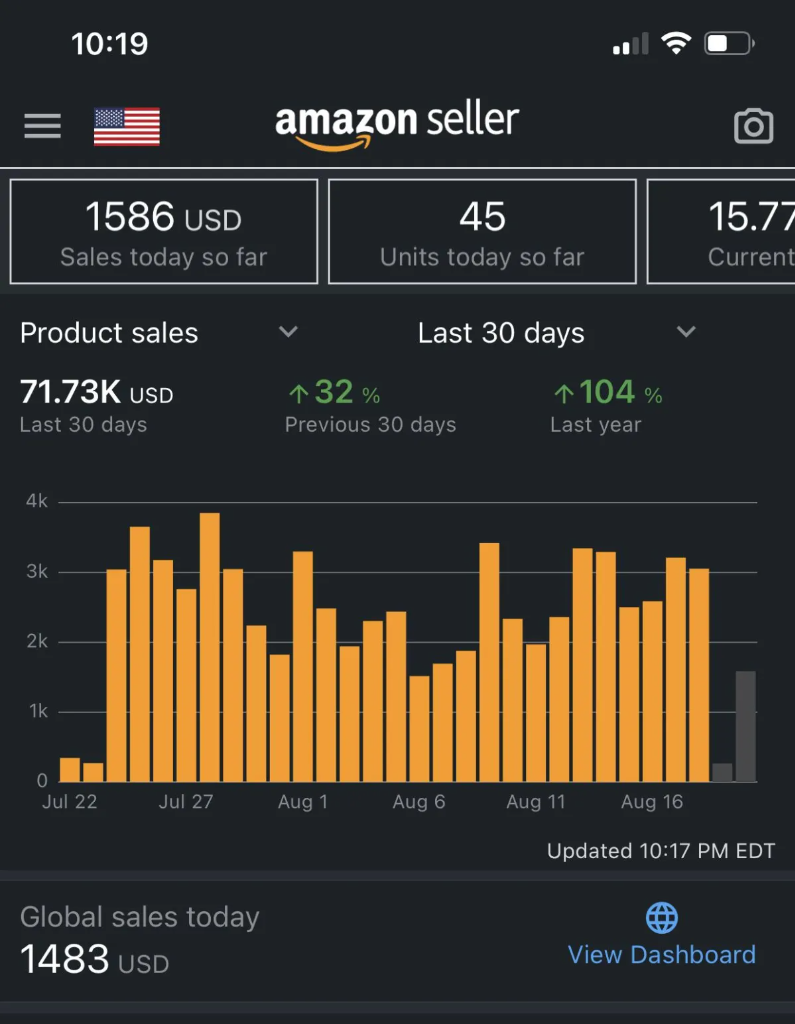Image resolution: width=795 pixels, height=1024 pixels.
Task: Open the Units today so far card
Action: coord(482,232)
